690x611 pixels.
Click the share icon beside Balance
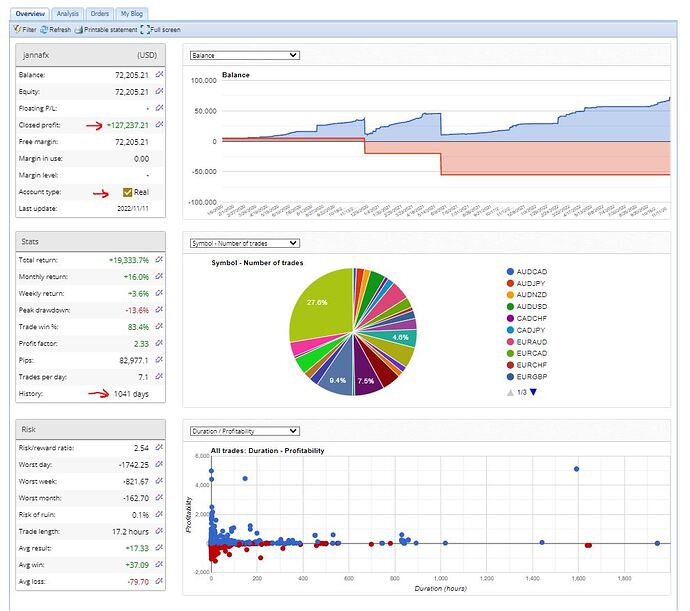tap(159, 75)
